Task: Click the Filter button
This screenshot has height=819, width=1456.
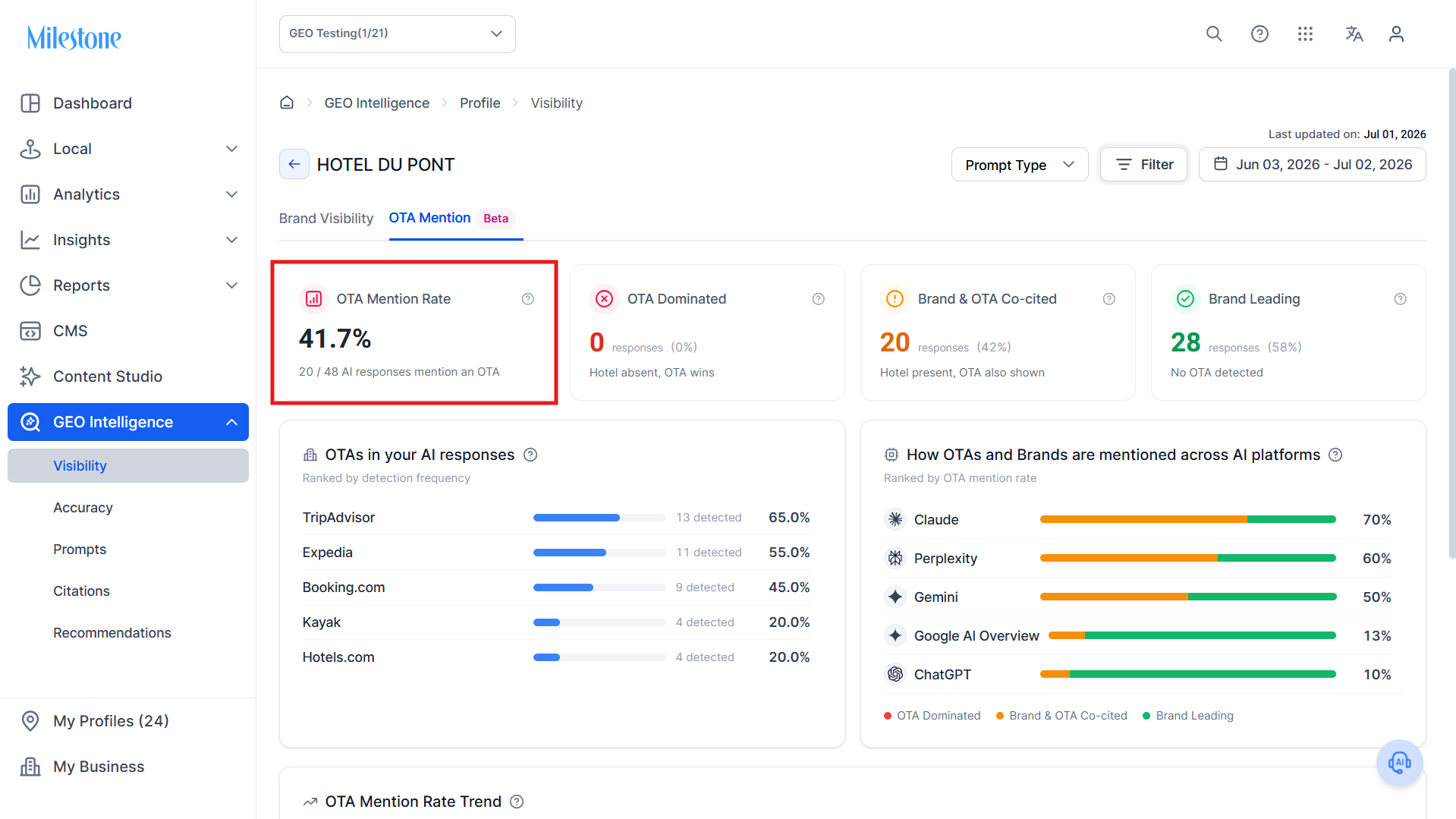Action: 1143,165
